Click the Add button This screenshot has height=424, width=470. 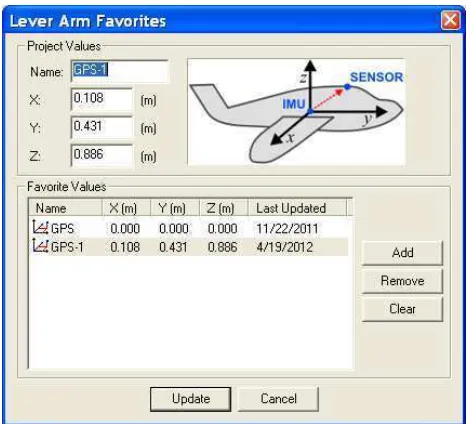[402, 253]
